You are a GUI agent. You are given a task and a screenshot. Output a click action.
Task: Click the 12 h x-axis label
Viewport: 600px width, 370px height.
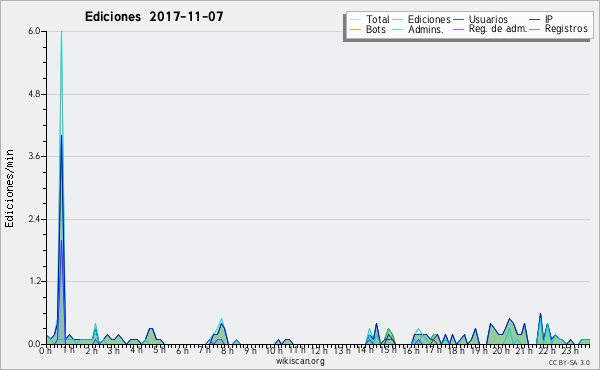319,351
